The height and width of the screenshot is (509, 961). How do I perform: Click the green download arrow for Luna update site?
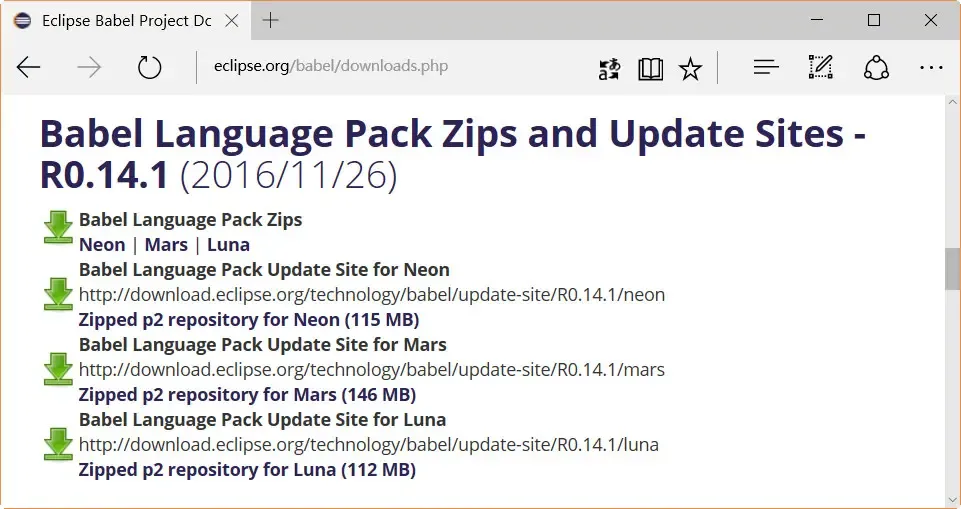pyautogui.click(x=58, y=444)
